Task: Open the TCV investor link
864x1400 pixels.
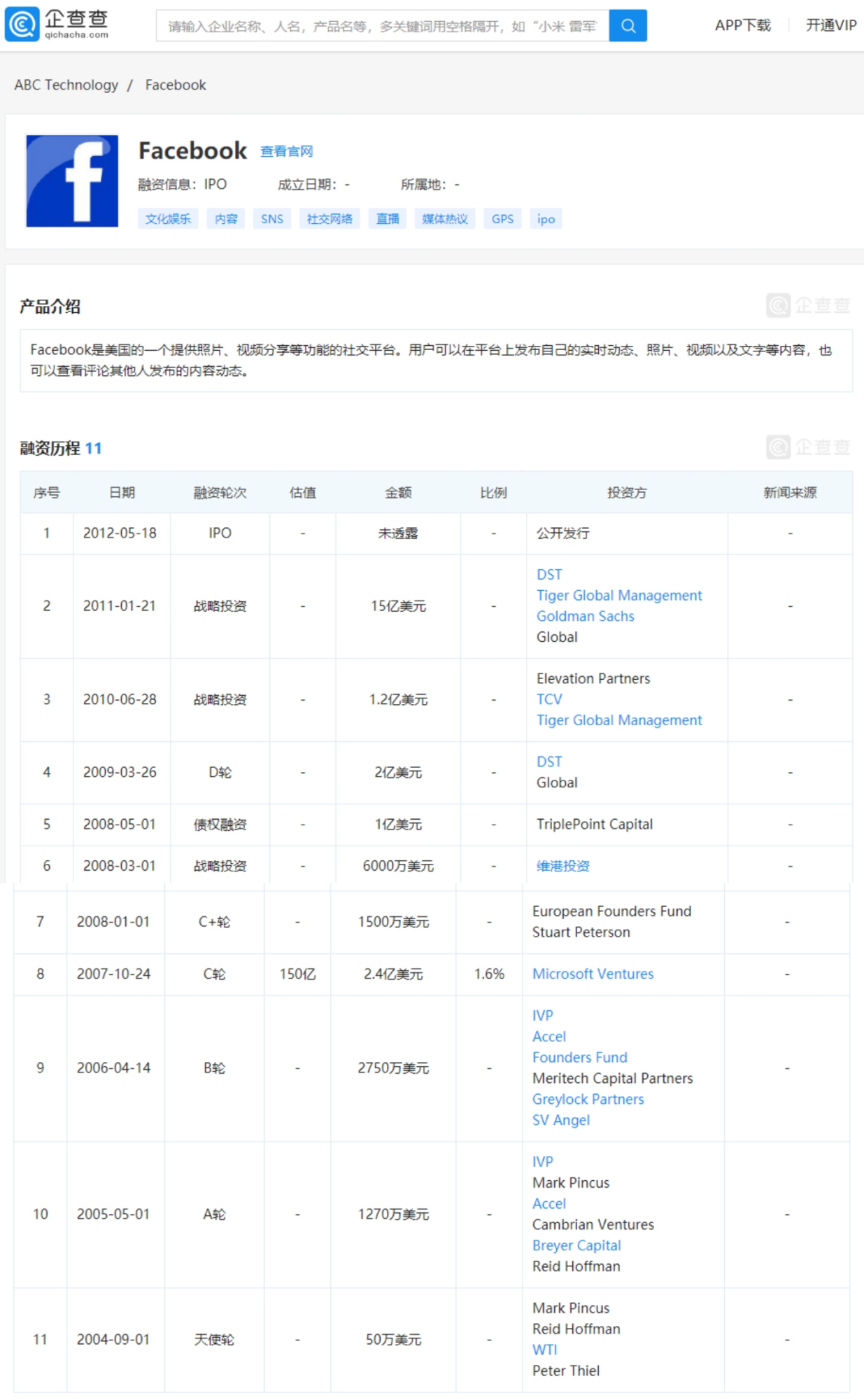Action: [549, 699]
